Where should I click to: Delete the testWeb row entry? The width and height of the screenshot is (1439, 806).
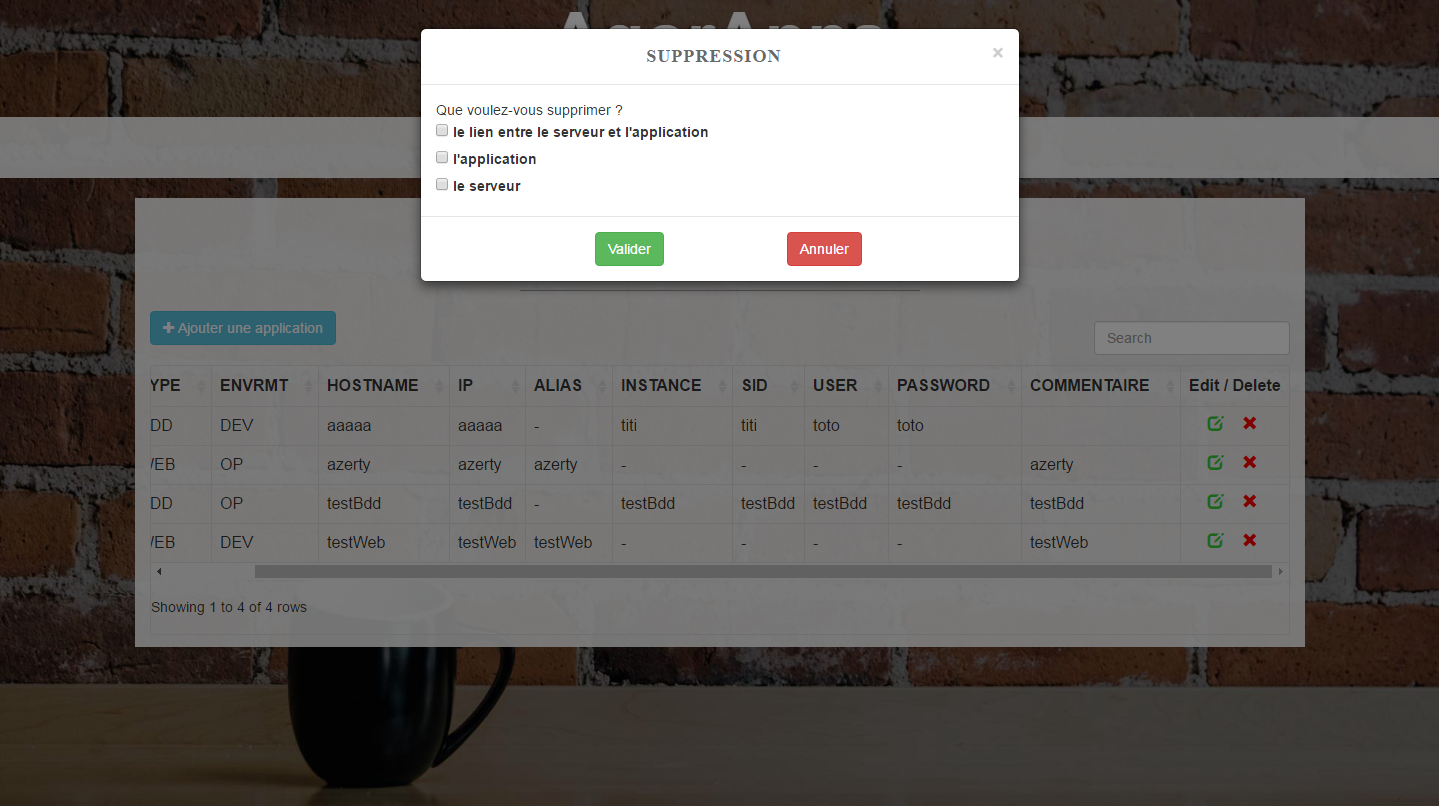pos(1249,541)
